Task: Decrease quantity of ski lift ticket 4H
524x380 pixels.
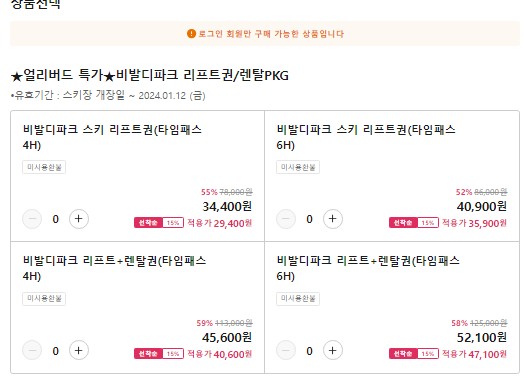Action: coord(32,219)
